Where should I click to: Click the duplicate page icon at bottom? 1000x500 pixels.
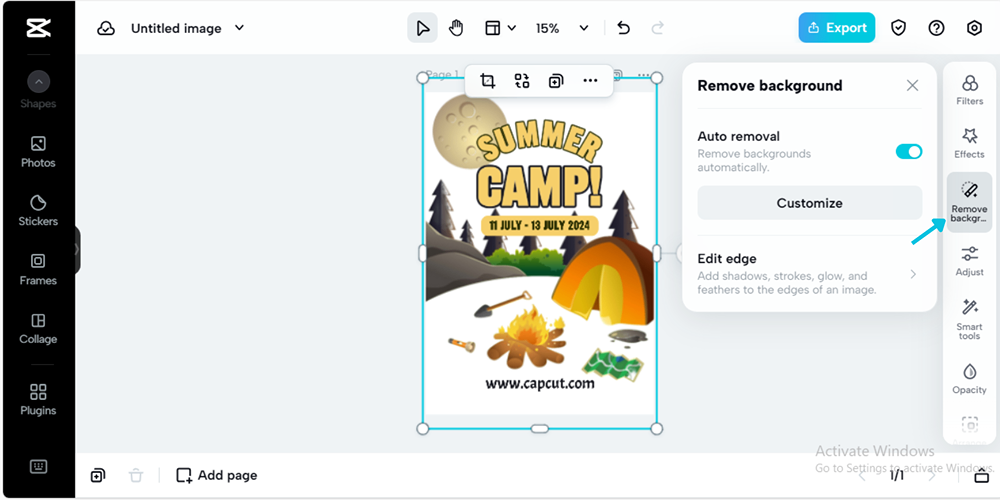coord(98,475)
